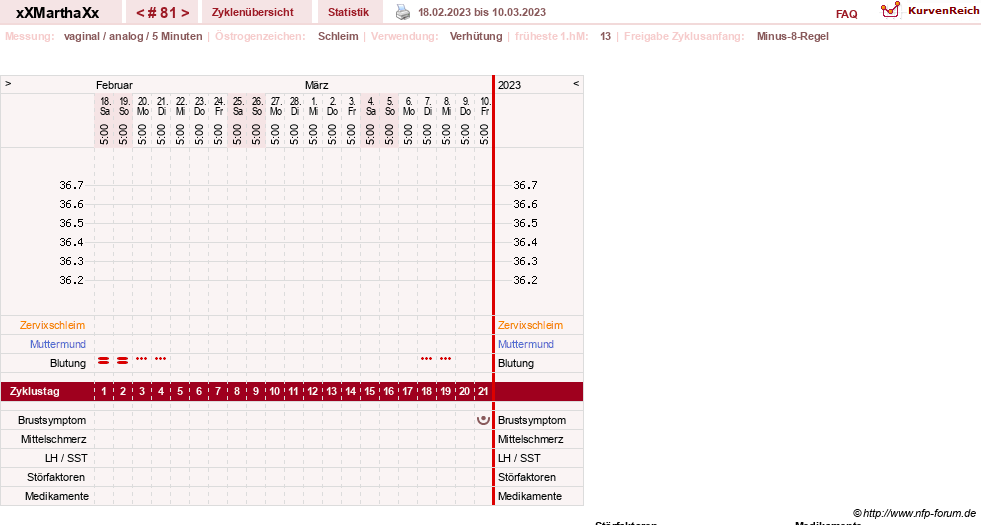
Task: Click the nfp-forum.de copyright link
Action: 914,513
